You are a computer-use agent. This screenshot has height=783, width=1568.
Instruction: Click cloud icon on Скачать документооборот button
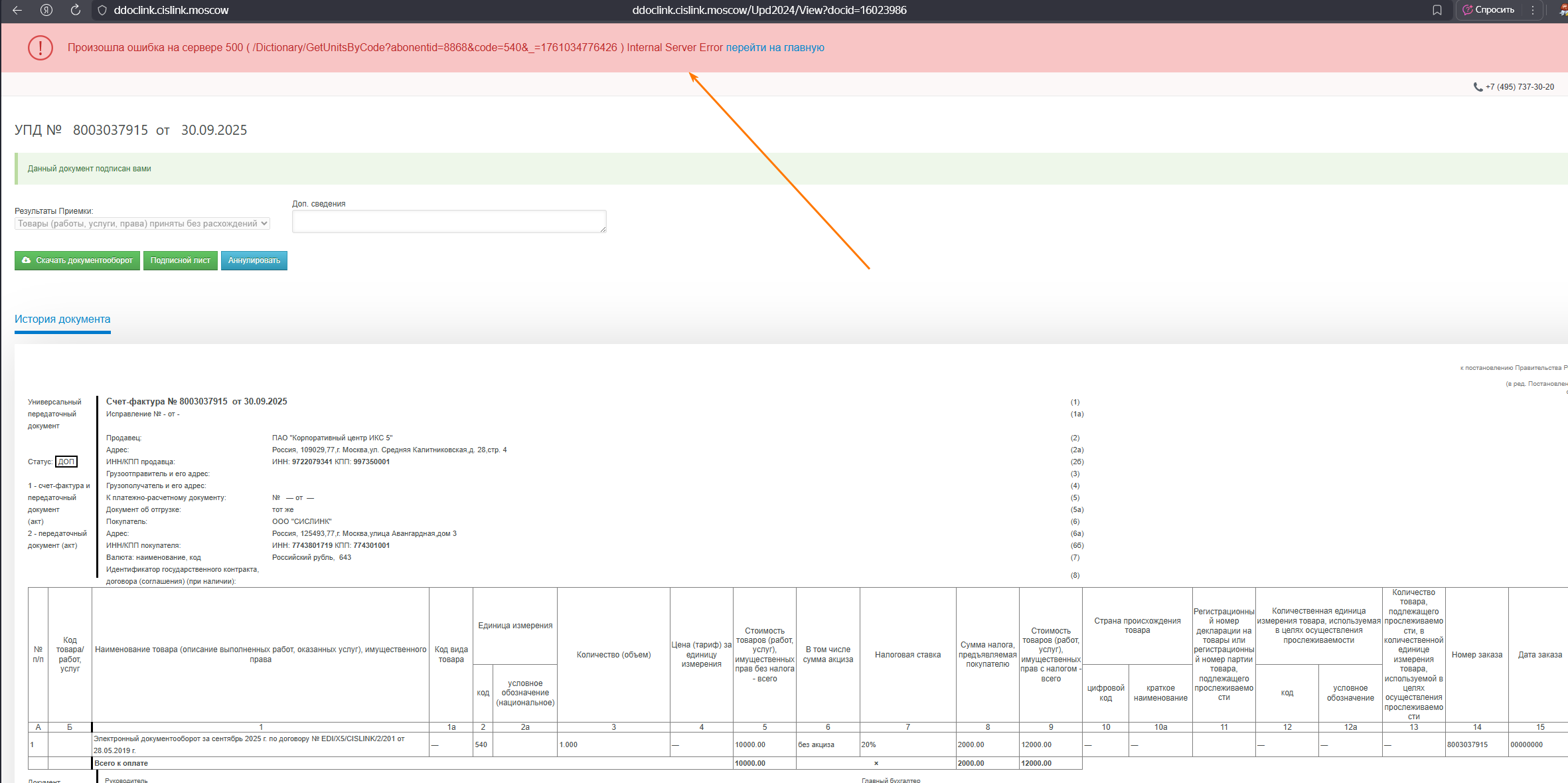27,260
